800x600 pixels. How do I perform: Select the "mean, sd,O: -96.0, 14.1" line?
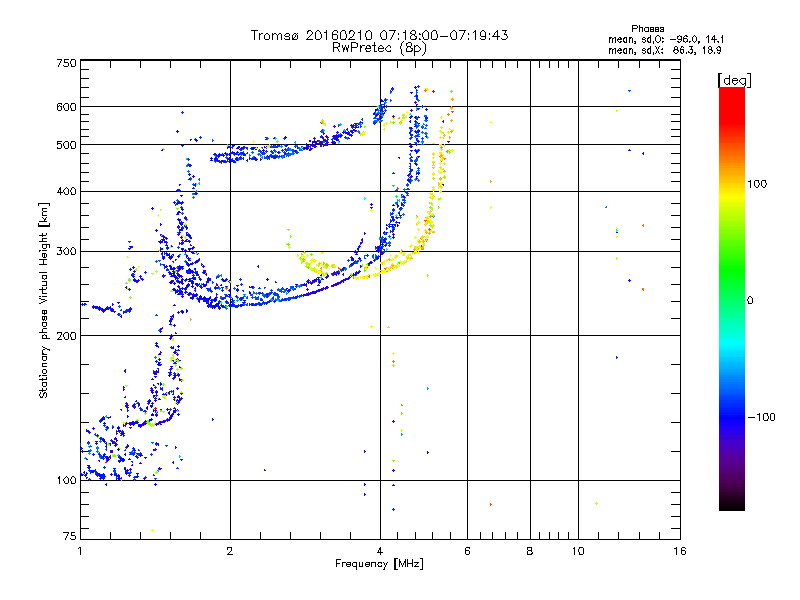tap(666, 39)
